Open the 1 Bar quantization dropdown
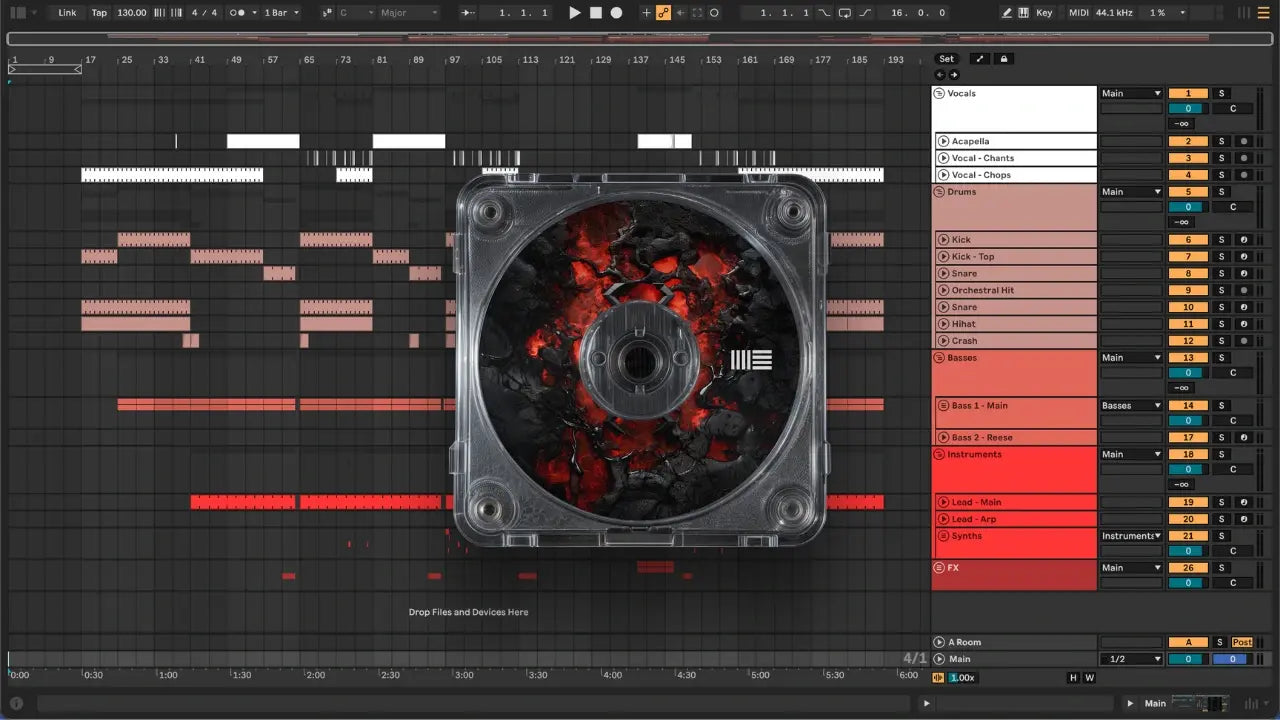1280x720 pixels. (x=282, y=13)
